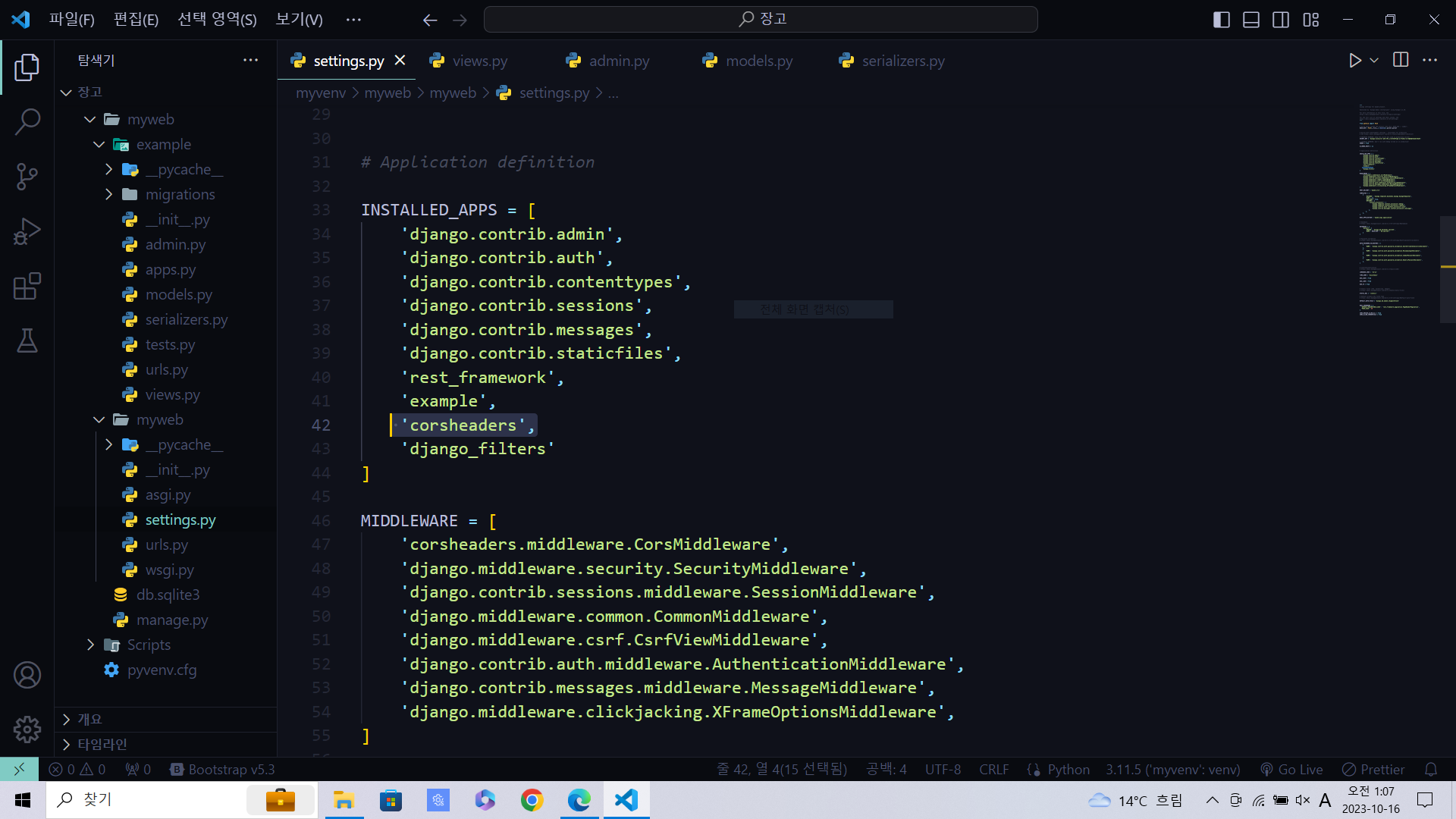Screen dimensions: 1456x819
Task: Expand the Scripts folder
Action: pos(149,645)
